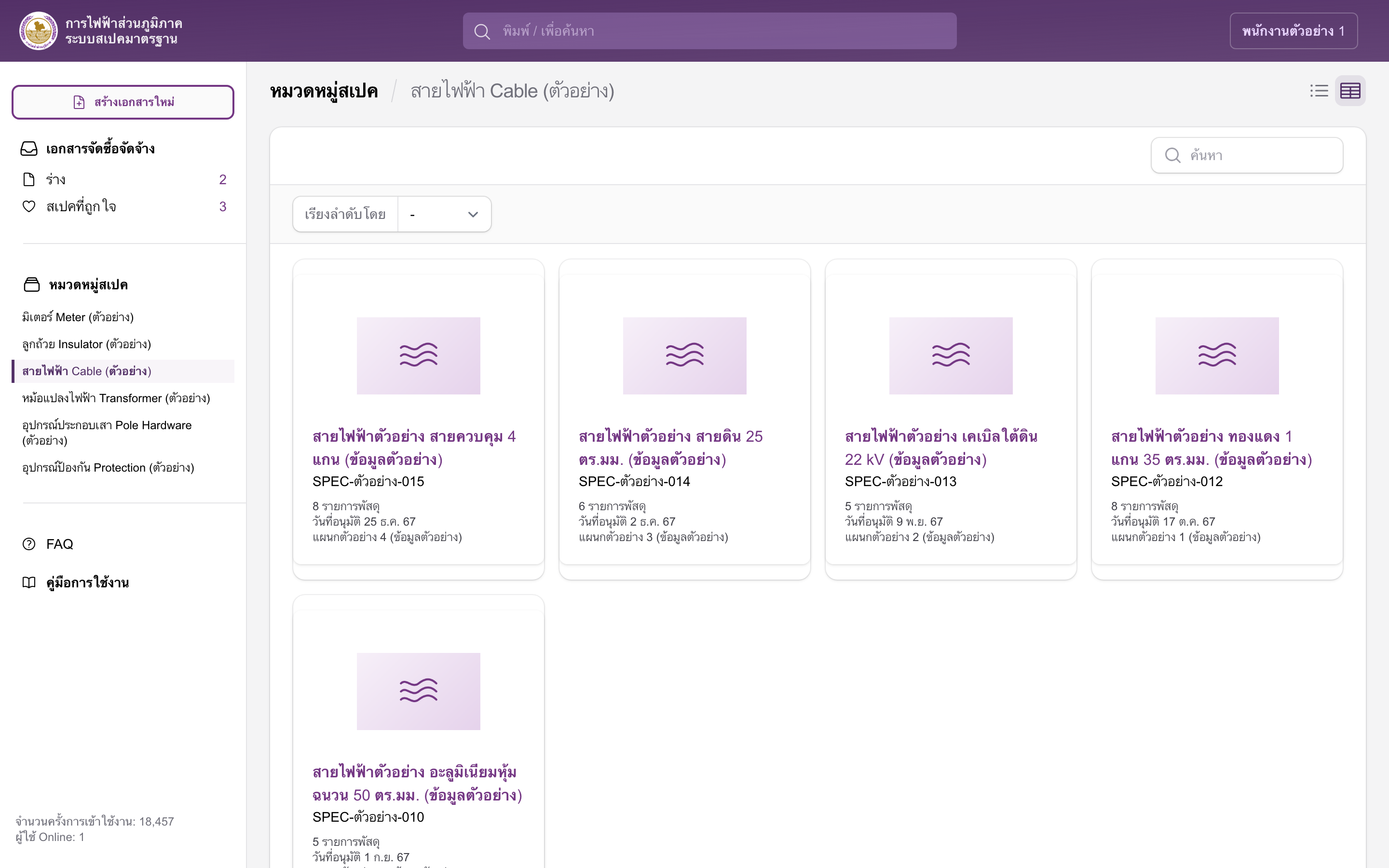This screenshot has height=868, width=1389.
Task: Click the spec category folder icon
Action: [x=31, y=285]
